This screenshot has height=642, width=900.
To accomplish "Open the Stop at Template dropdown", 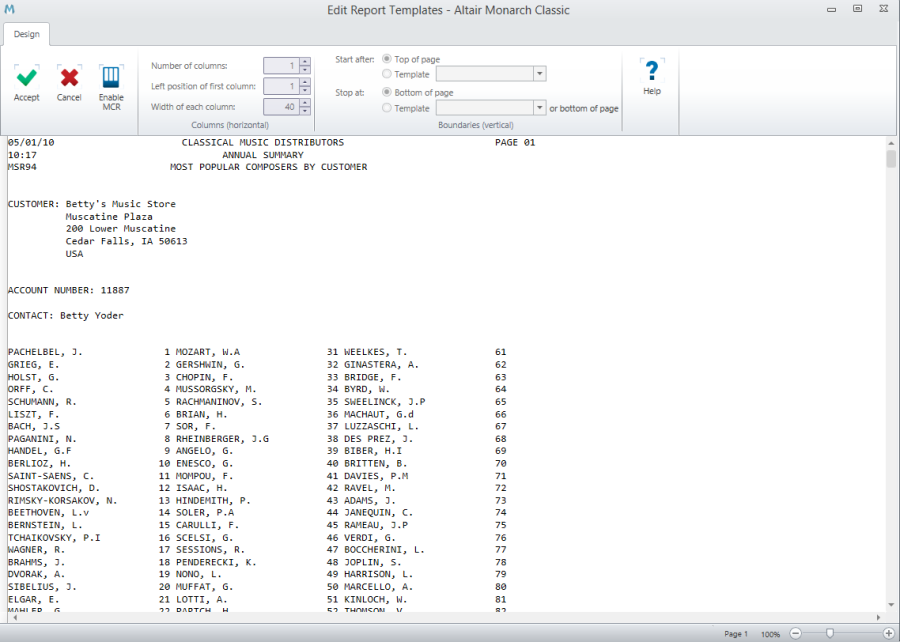I will (x=540, y=107).
